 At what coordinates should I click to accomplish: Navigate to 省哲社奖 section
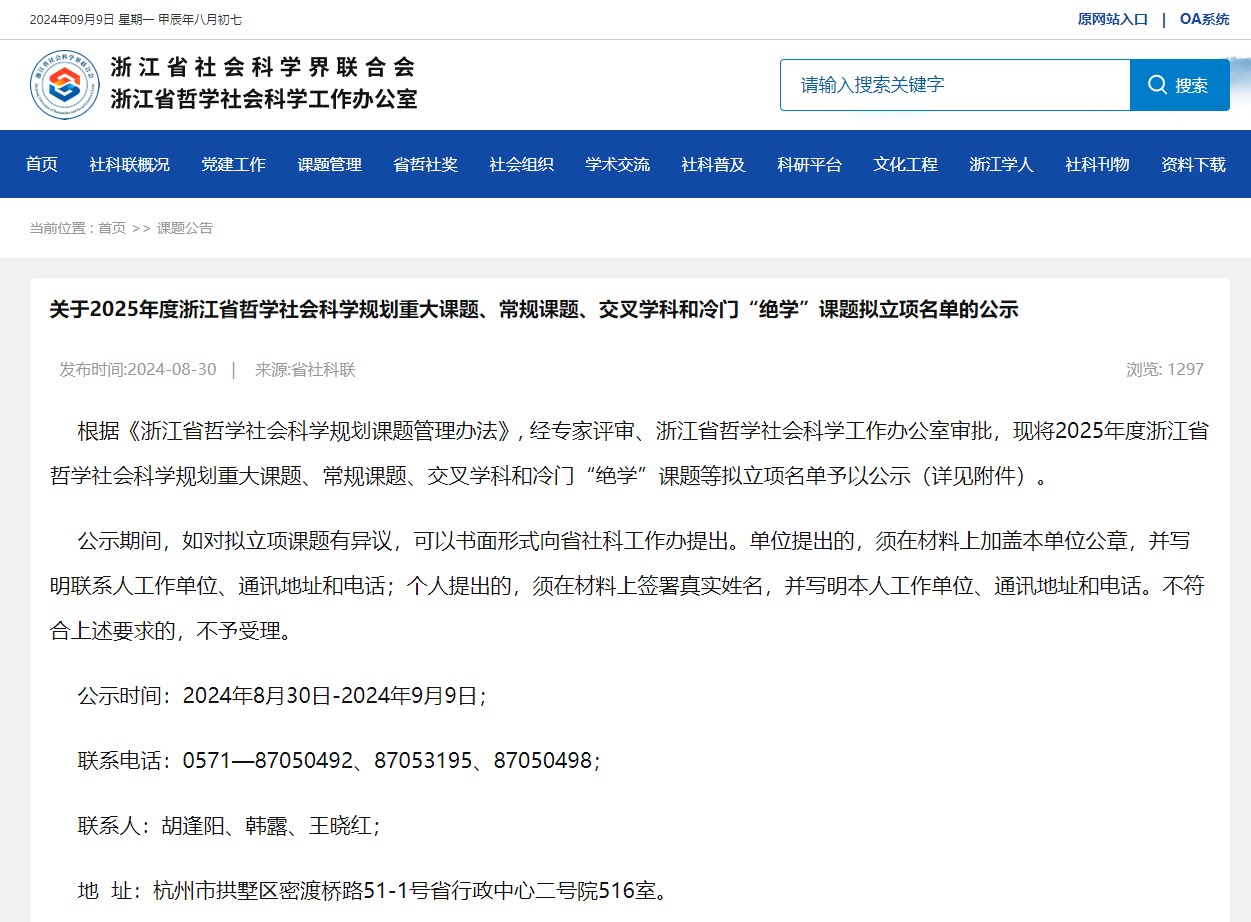425,165
